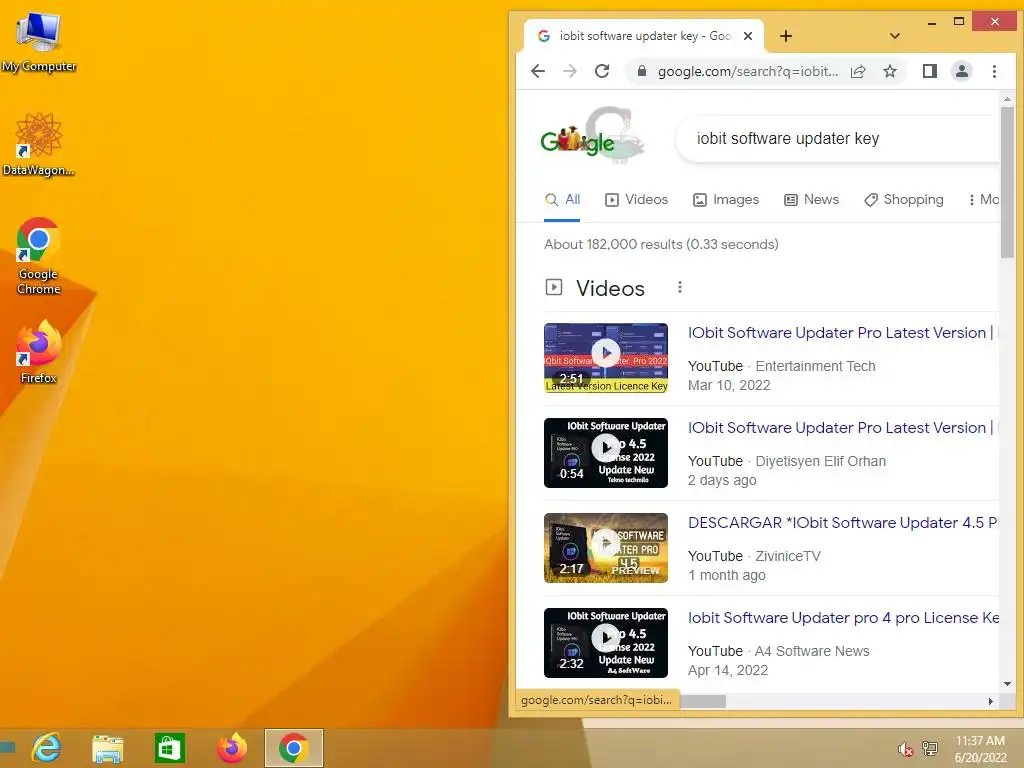
Task: Open the Chrome profile avatar
Action: pos(961,71)
